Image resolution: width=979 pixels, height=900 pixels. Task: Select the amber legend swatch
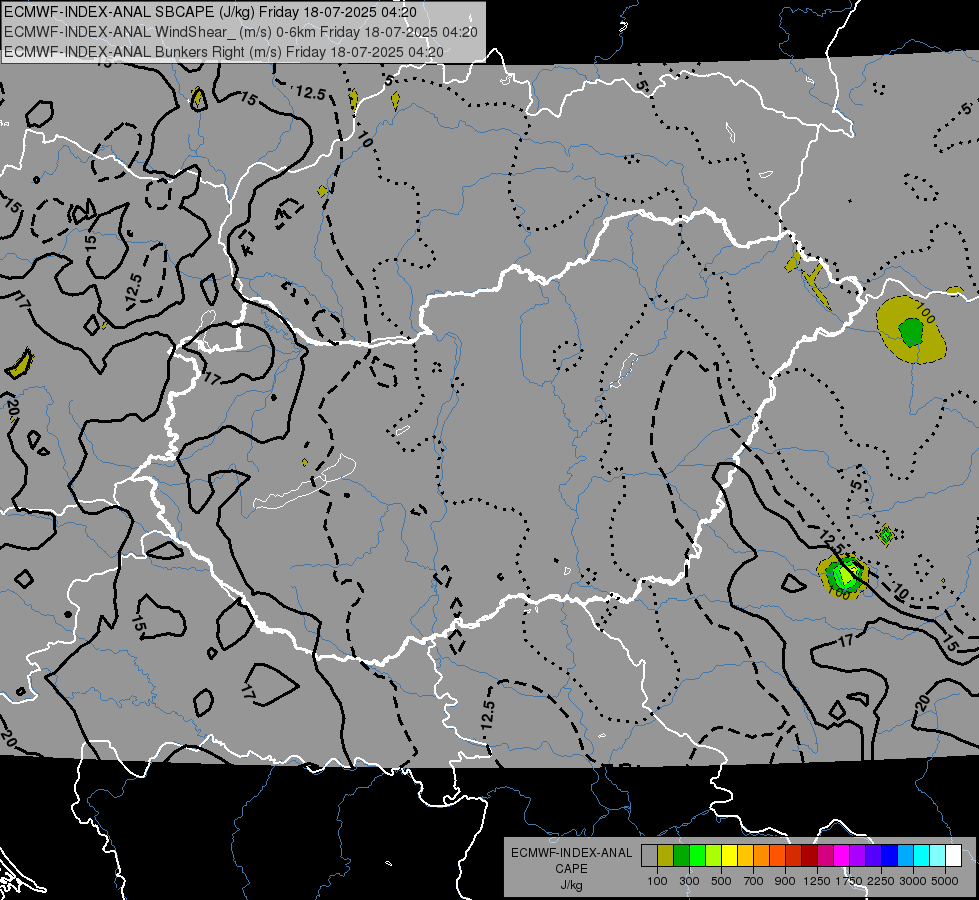point(745,856)
